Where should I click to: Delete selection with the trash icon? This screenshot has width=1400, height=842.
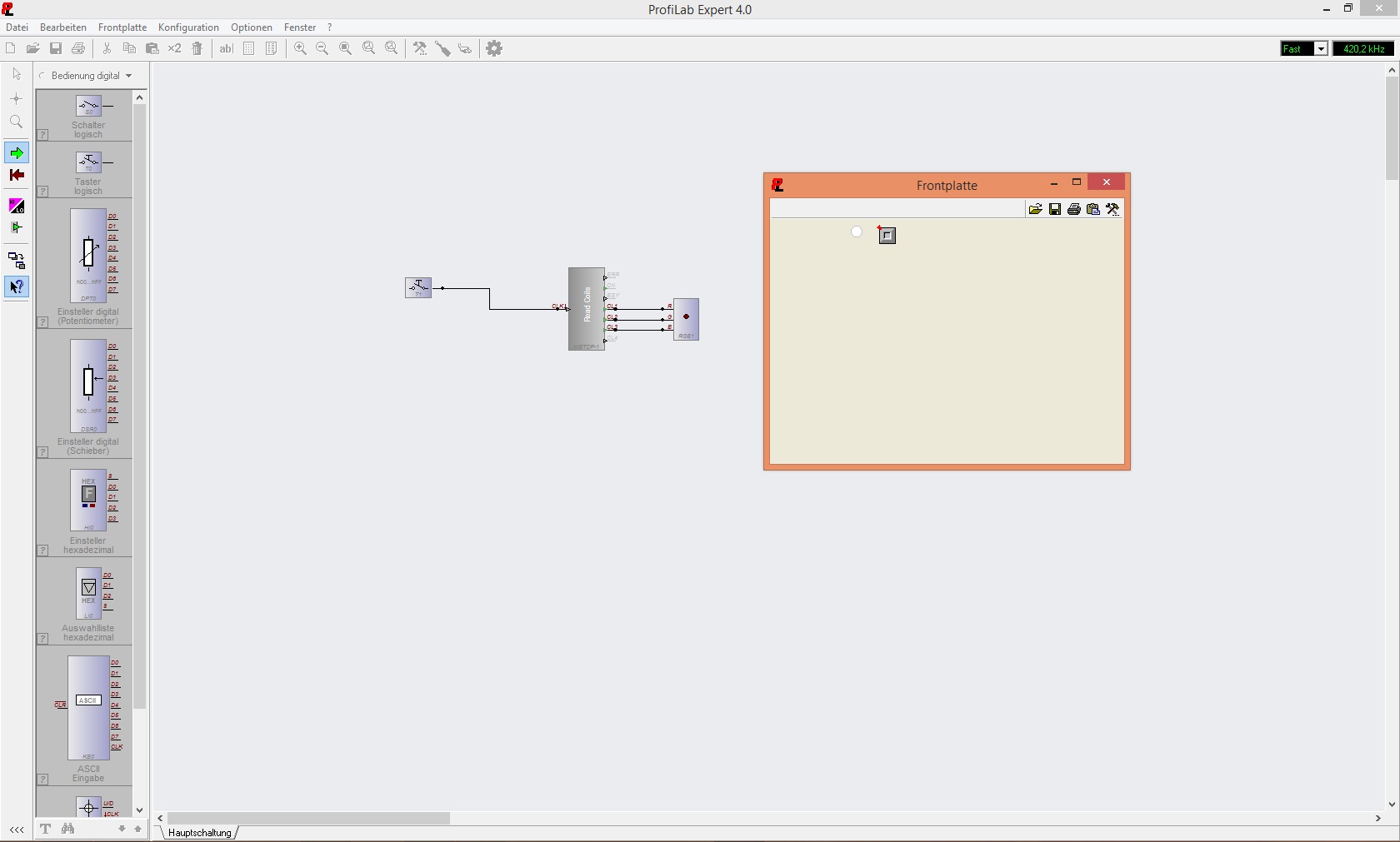[x=197, y=48]
